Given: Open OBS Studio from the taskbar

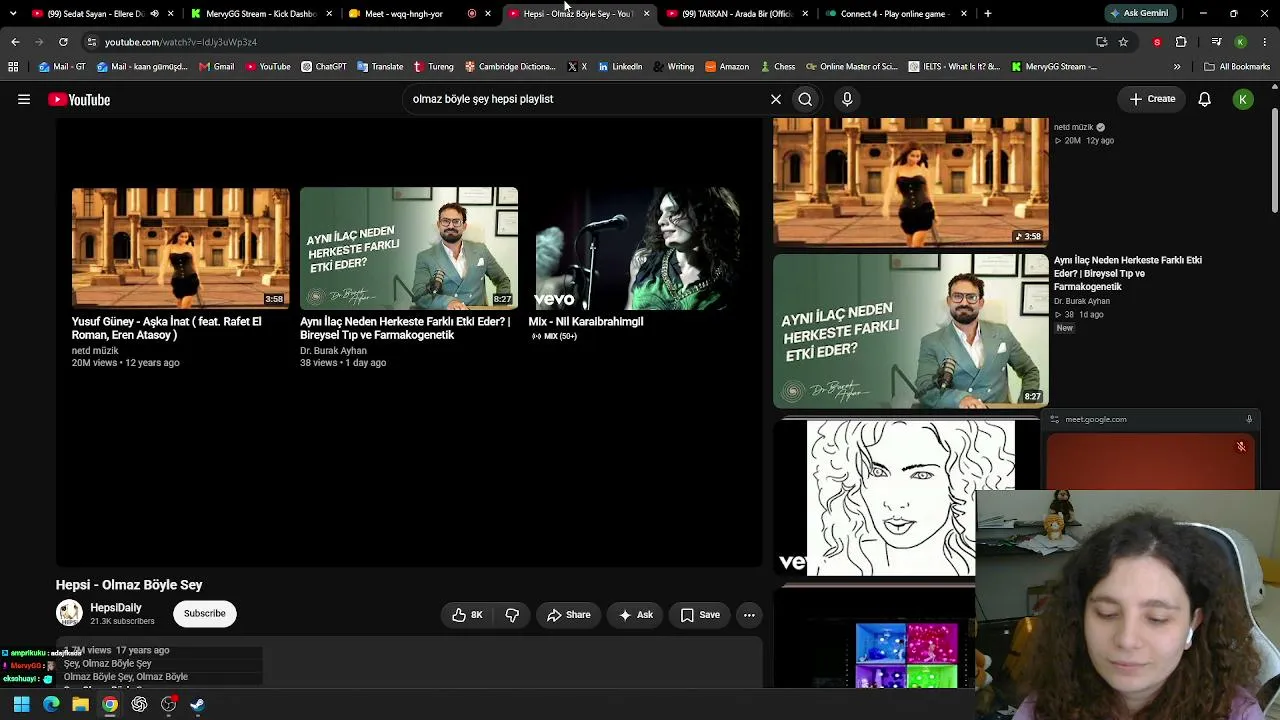Looking at the screenshot, I should click(169, 705).
